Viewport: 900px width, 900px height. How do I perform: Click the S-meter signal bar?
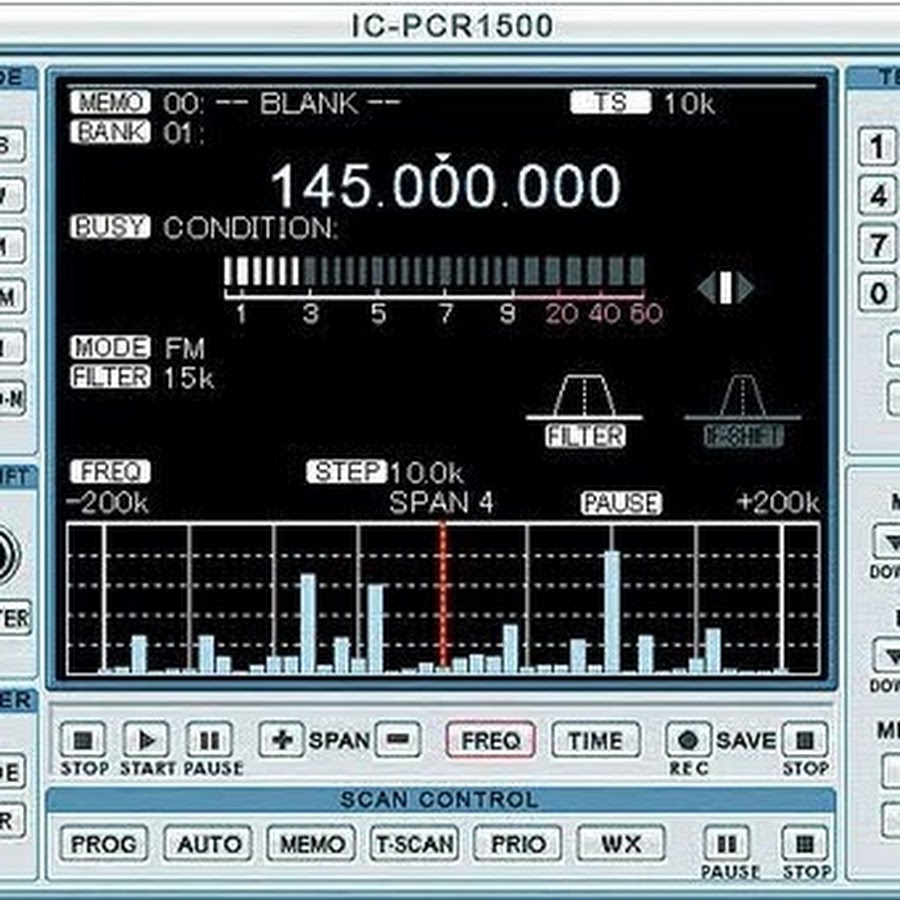coord(434,271)
